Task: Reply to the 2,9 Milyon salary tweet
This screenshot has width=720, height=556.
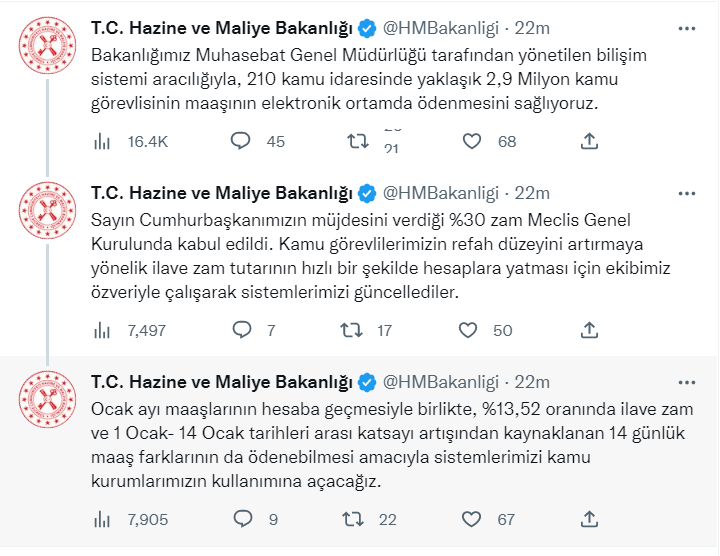Action: pyautogui.click(x=241, y=142)
